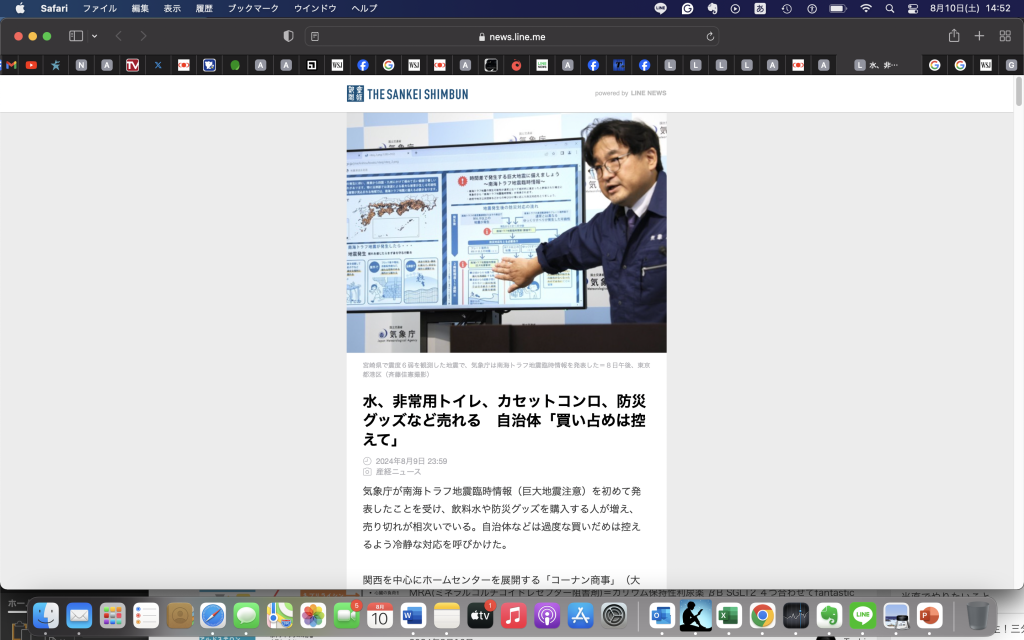Viewport: 1024px width, 640px height.
Task: Click the battery status indicator
Action: click(837, 9)
